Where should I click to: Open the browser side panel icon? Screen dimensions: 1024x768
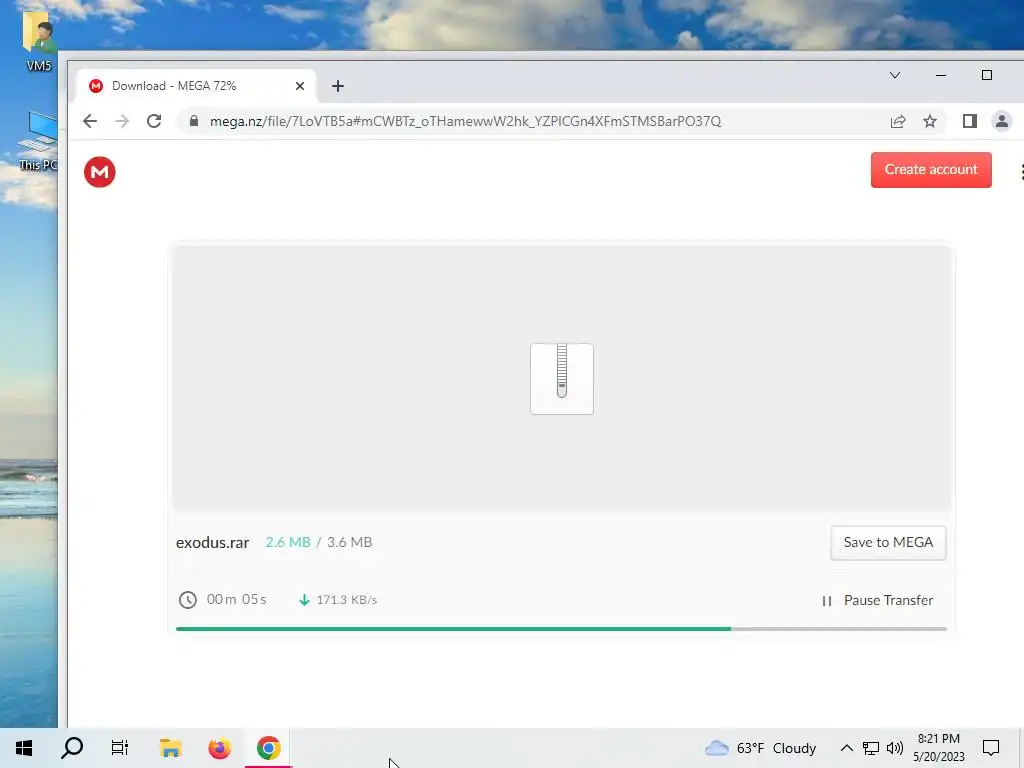[x=970, y=121]
